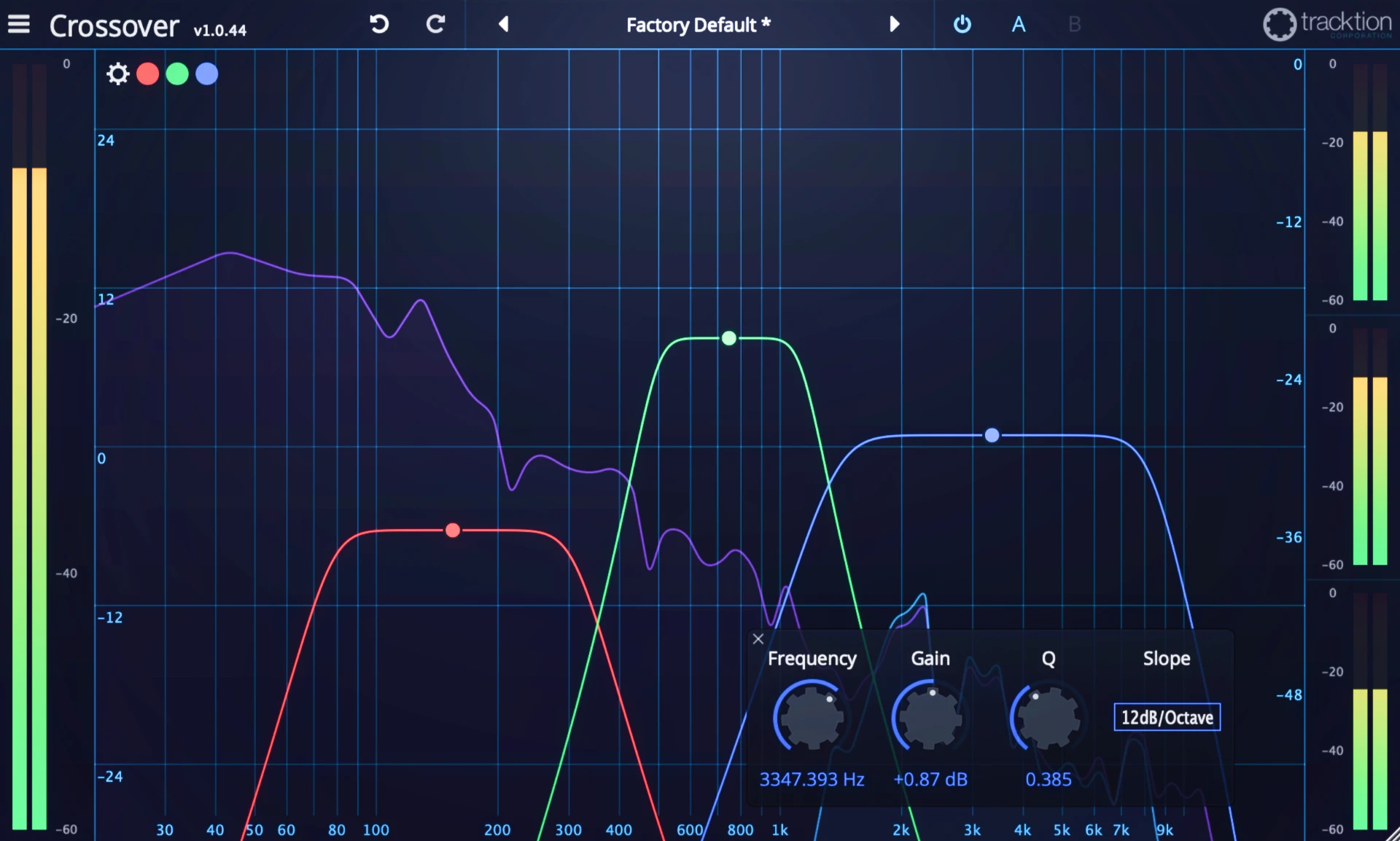The width and height of the screenshot is (1400, 841).
Task: Open the display settings gear icon
Action: click(117, 74)
